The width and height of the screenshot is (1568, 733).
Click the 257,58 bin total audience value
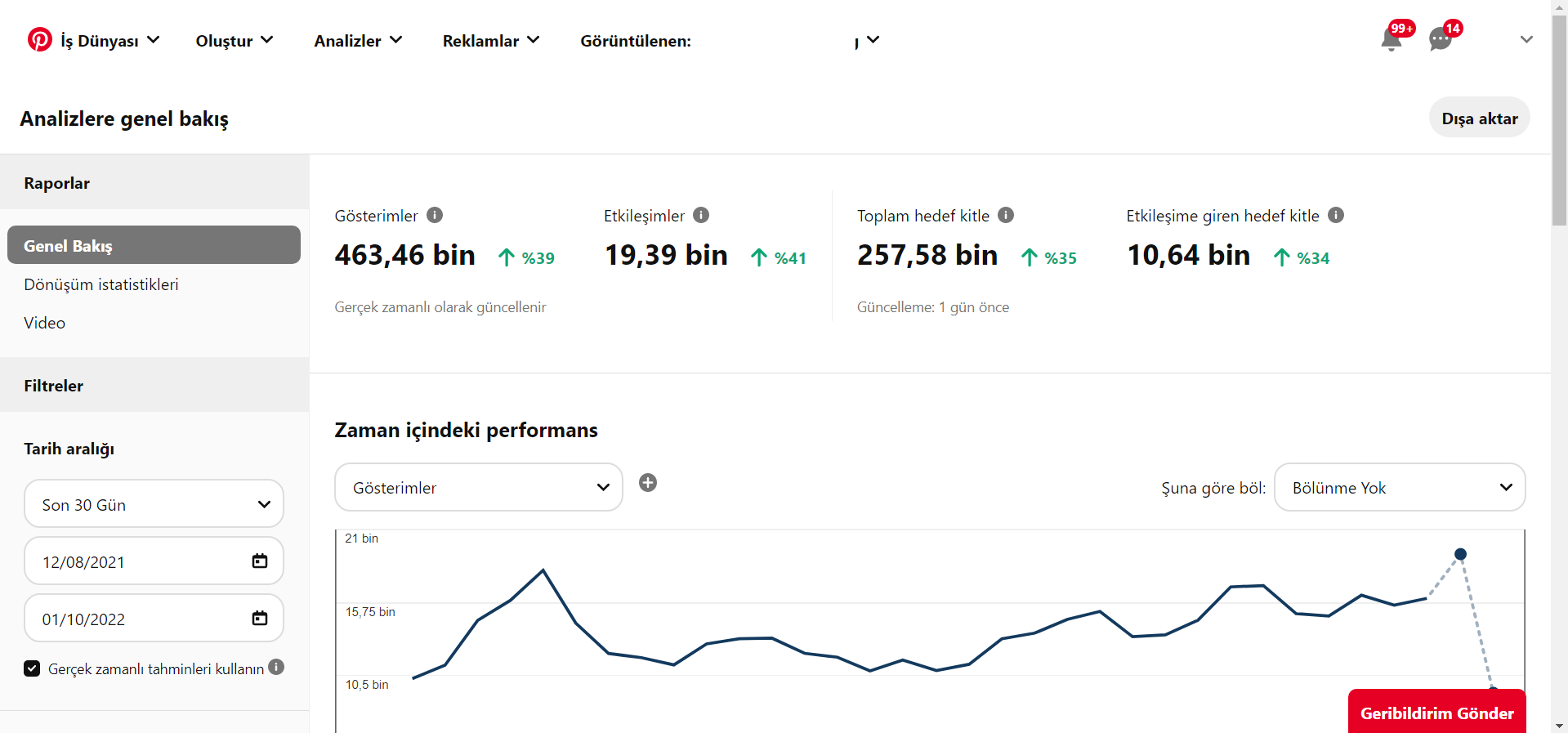tap(927, 255)
